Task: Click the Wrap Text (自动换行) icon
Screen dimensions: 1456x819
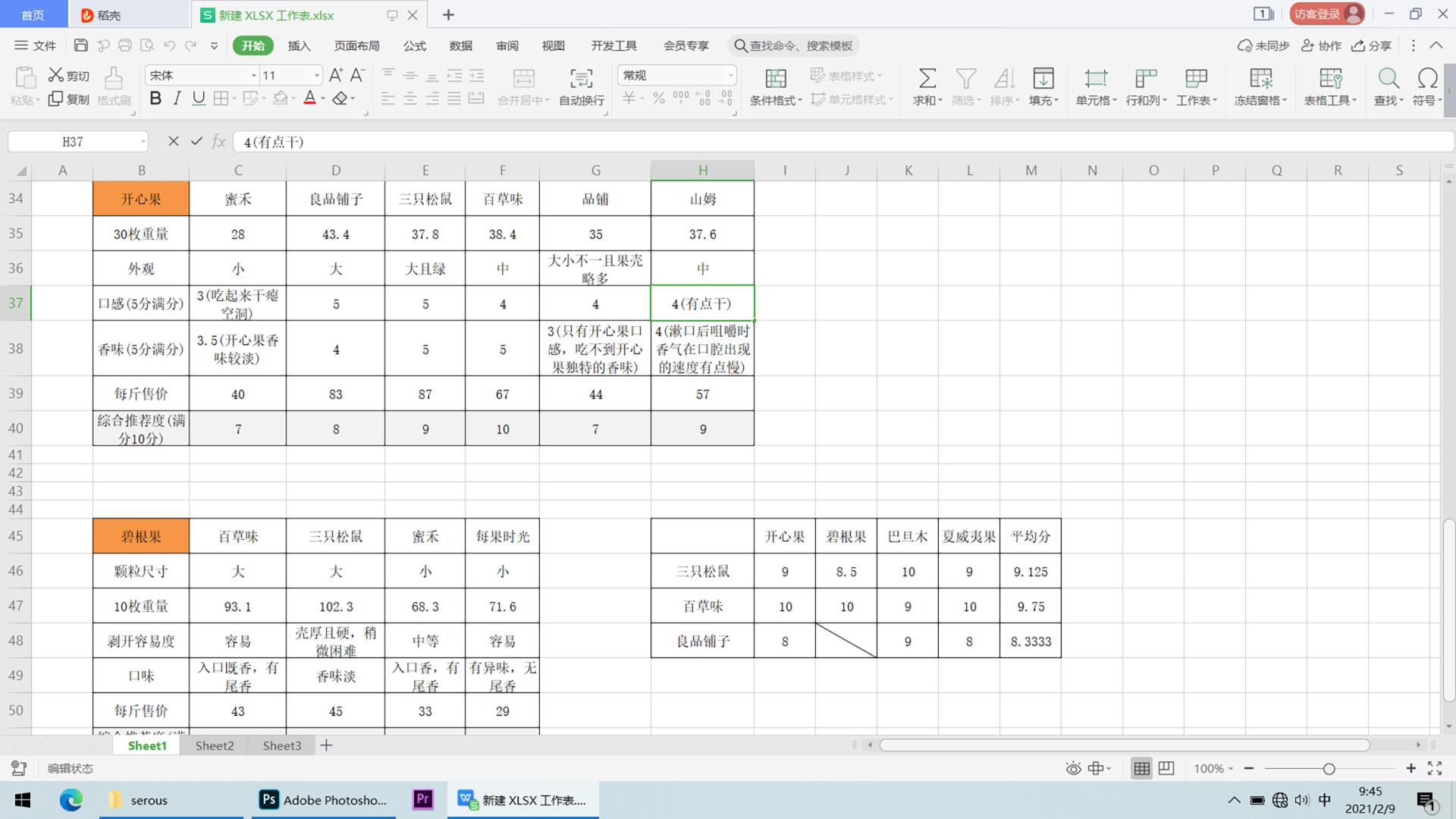Action: (x=581, y=78)
